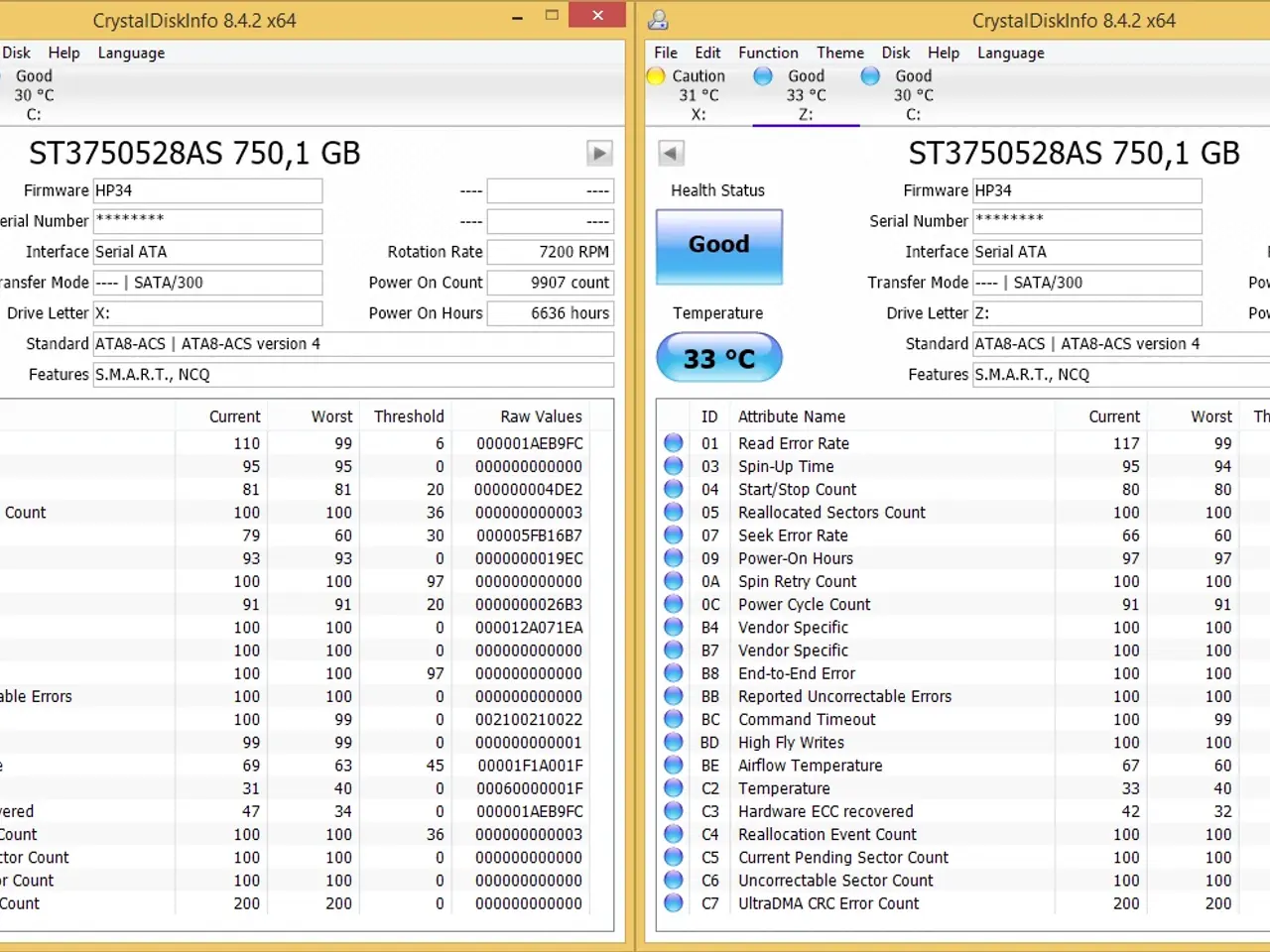Click status orb for Uncorrectable Sector Count

pyautogui.click(x=674, y=880)
